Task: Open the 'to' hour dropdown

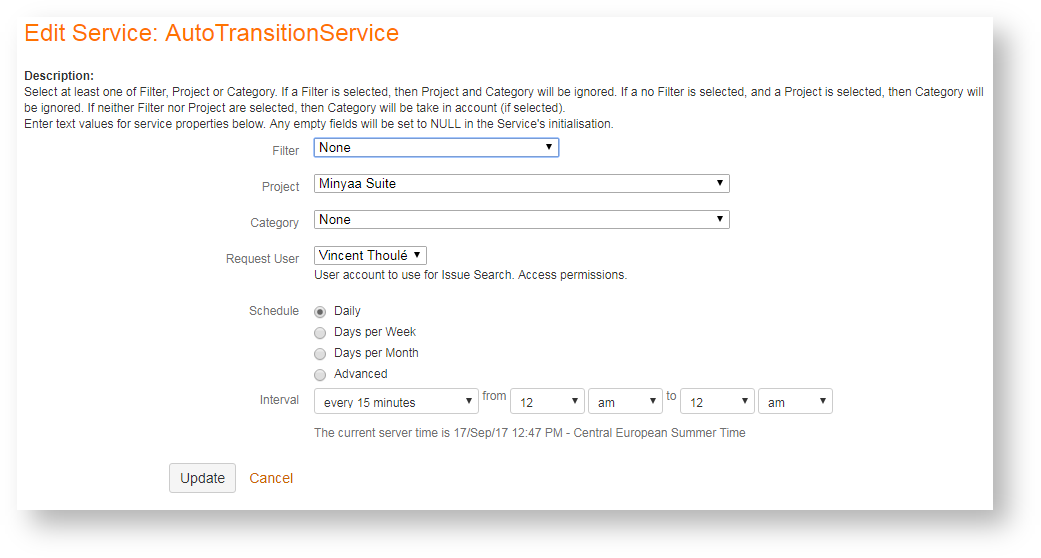Action: click(717, 402)
